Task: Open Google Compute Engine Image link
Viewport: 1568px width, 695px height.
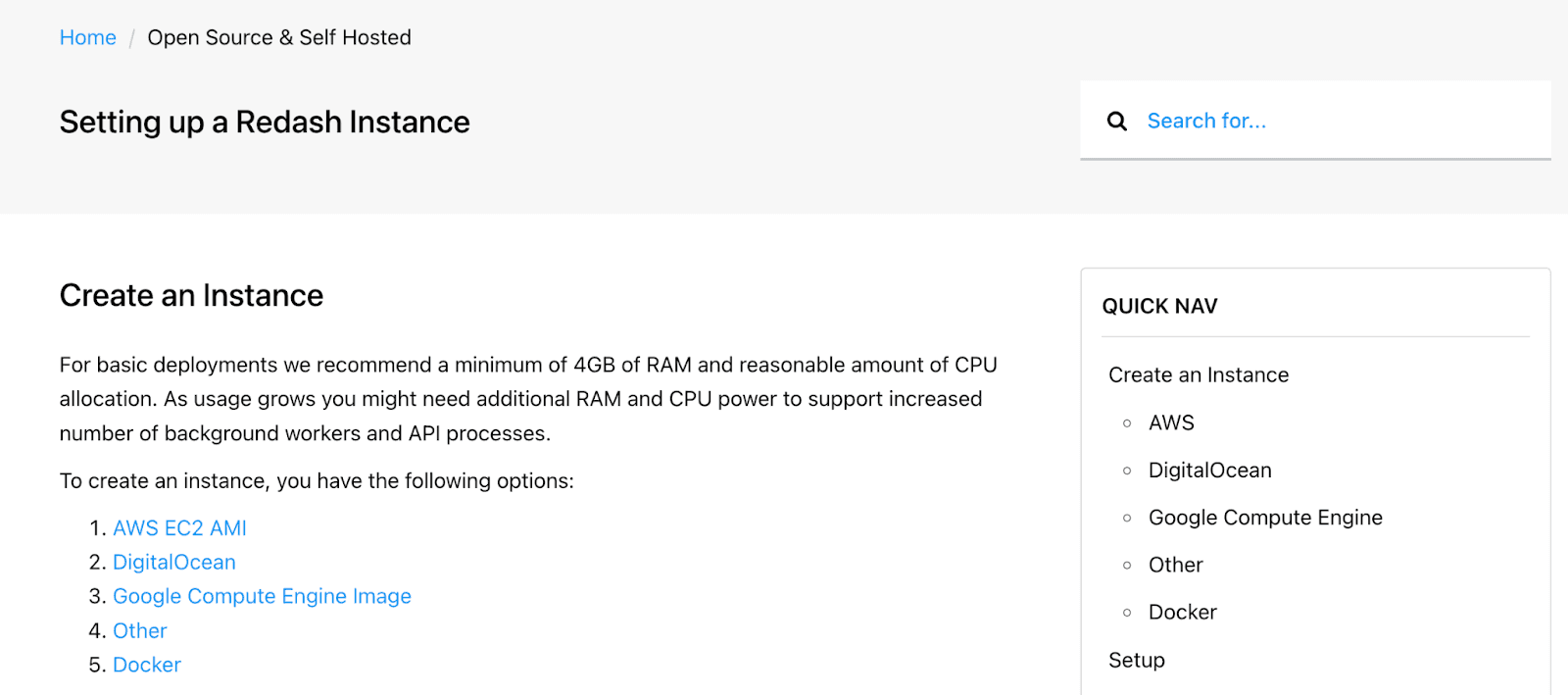Action: 262,597
